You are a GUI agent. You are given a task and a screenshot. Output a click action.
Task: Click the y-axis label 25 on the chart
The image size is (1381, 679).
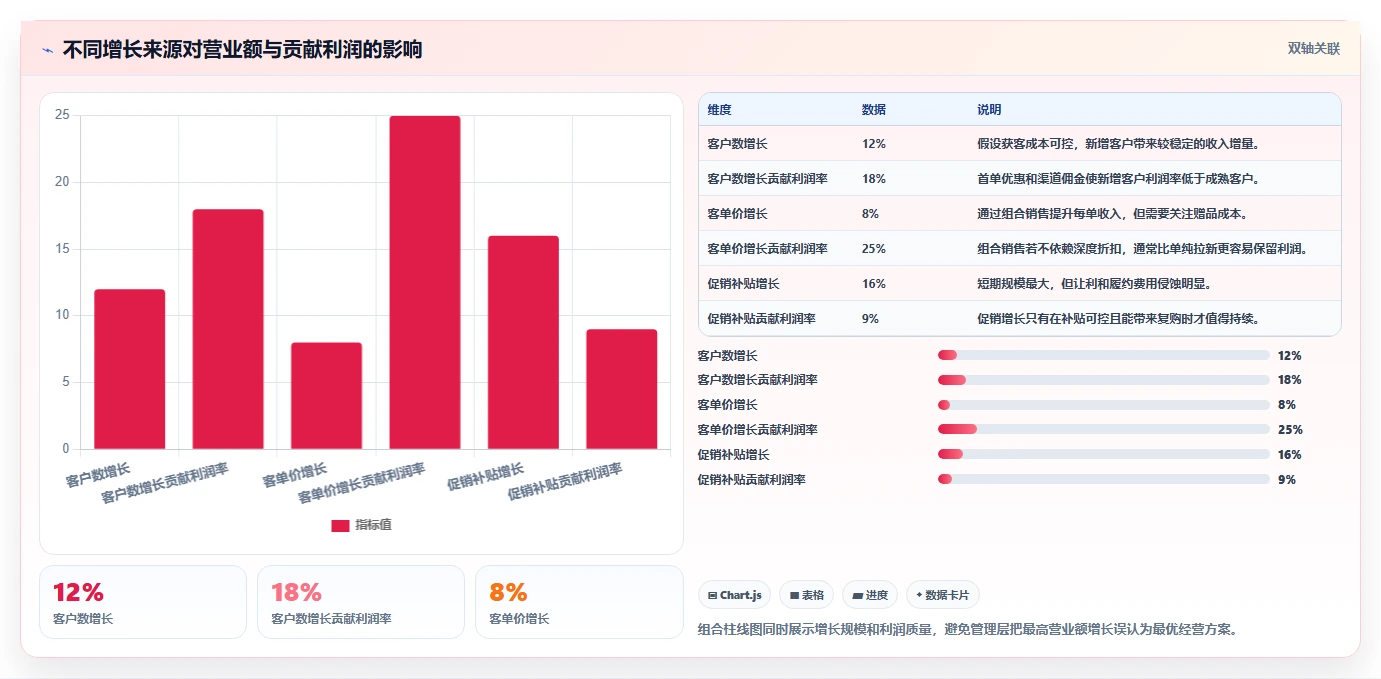pos(62,115)
